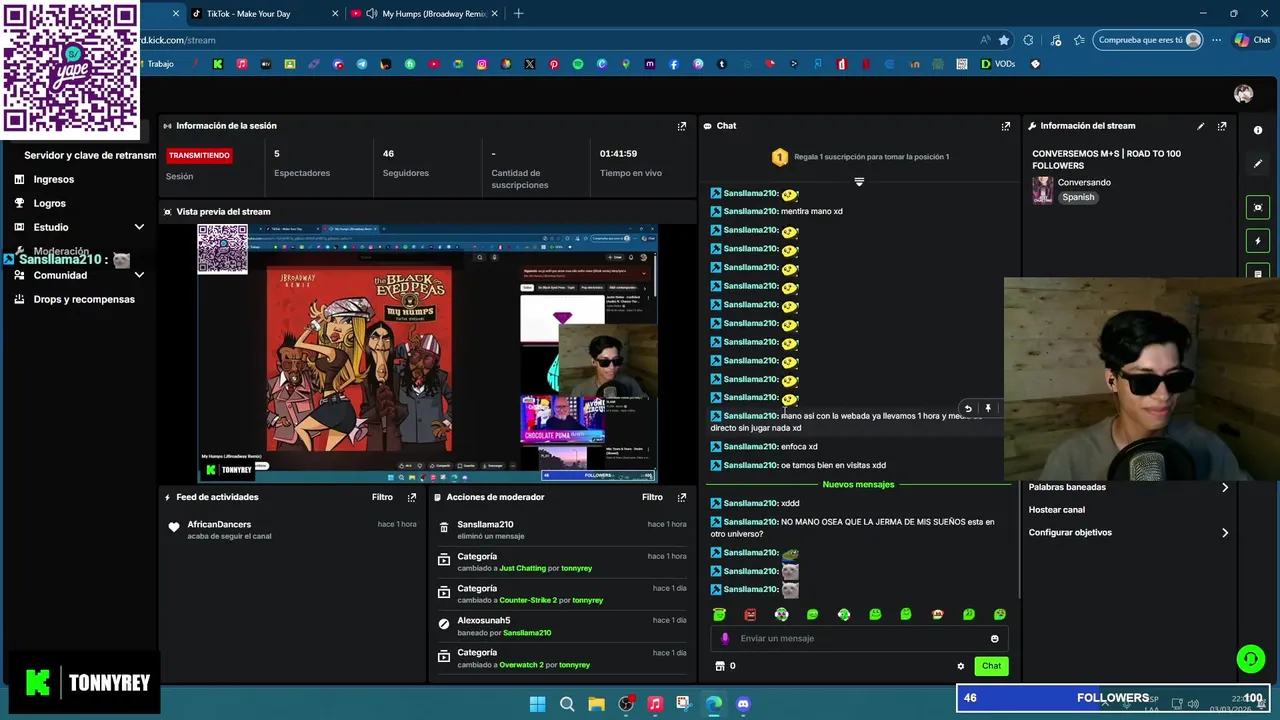Open Microsoft Edge from taskbar
This screenshot has height=720, width=1280.
[713, 704]
